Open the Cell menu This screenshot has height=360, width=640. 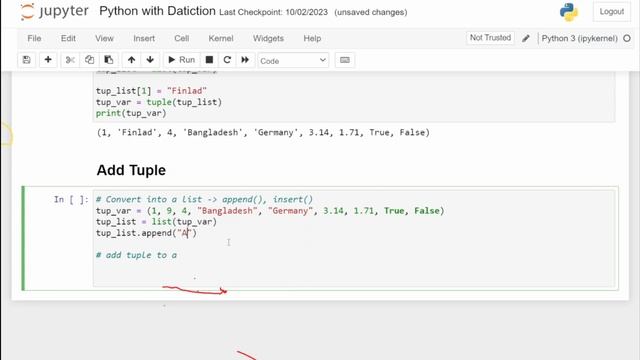pyautogui.click(x=181, y=38)
